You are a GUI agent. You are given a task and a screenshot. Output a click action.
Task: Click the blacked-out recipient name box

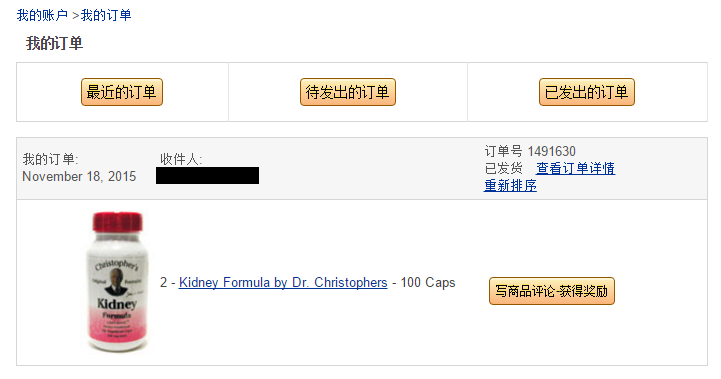pyautogui.click(x=207, y=176)
